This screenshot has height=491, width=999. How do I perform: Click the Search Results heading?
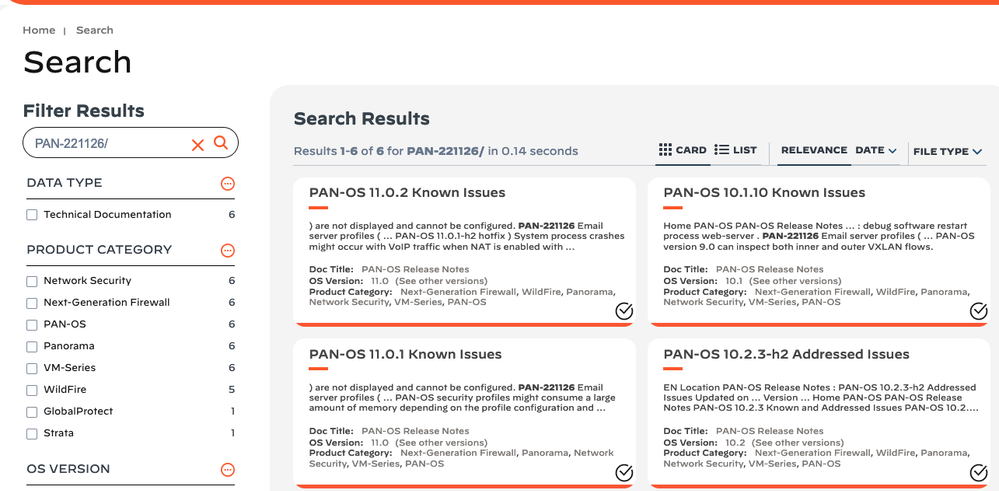362,118
